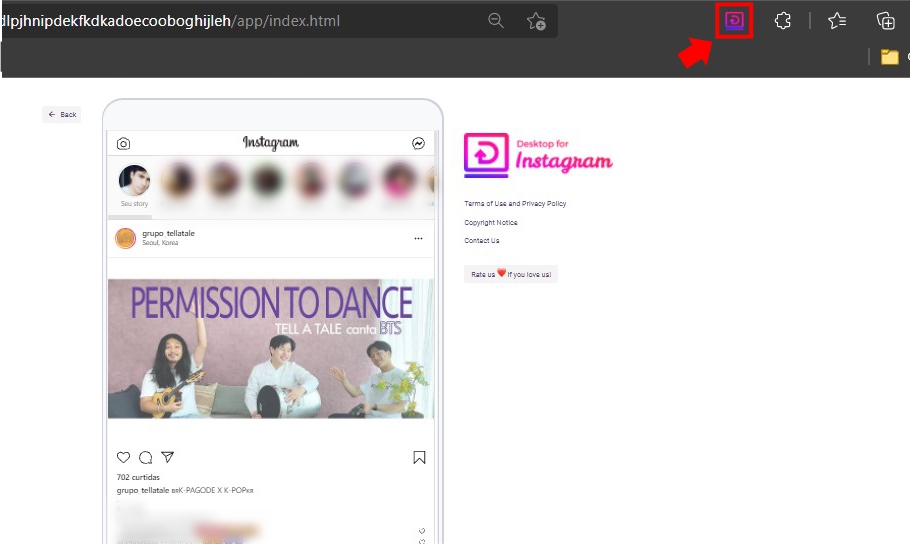Open grupo_tellatale profile avatar
Image resolution: width=910 pixels, height=544 pixels.
tap(125, 238)
